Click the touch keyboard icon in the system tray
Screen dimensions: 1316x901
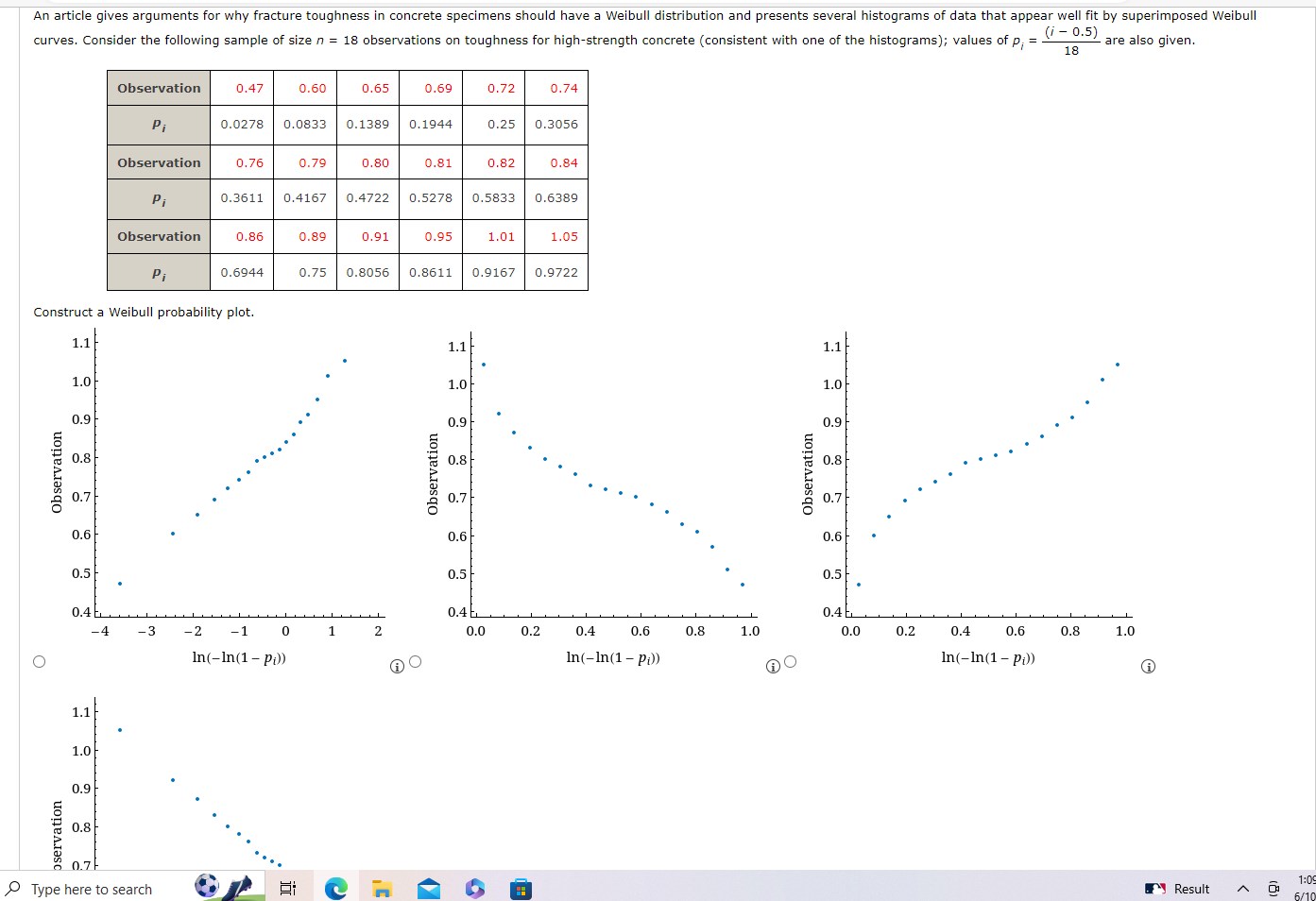[x=1273, y=889]
